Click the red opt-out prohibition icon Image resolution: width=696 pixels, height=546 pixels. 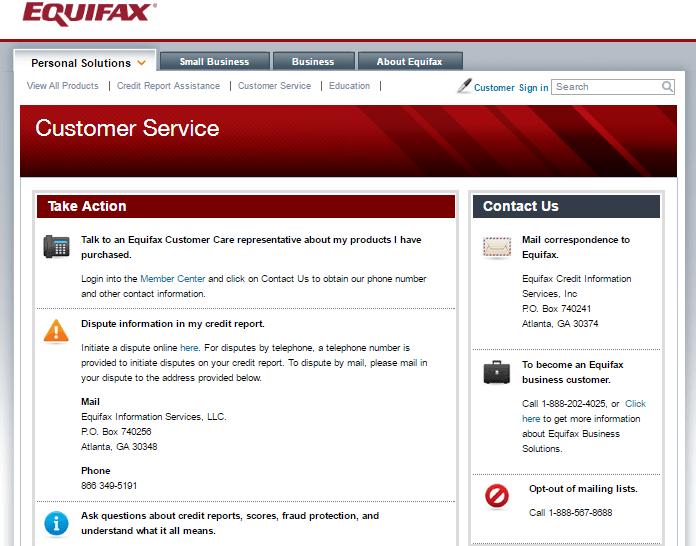(497, 496)
